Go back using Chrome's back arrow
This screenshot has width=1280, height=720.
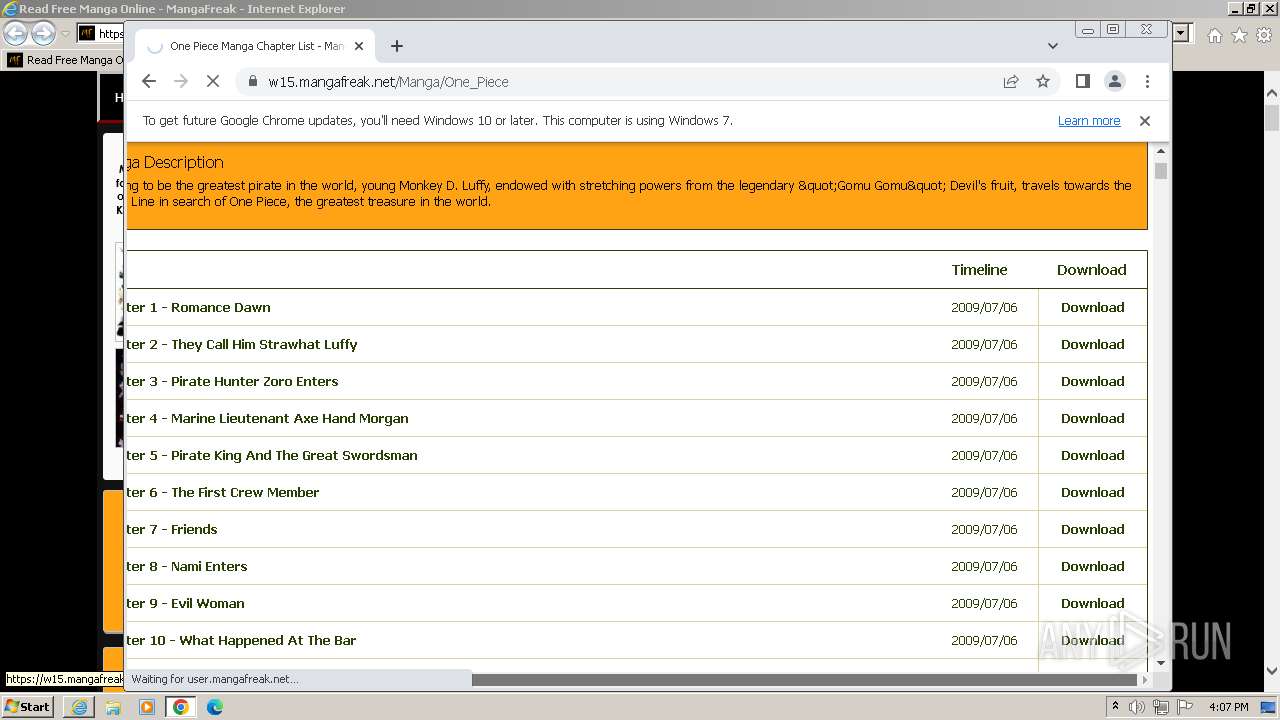pyautogui.click(x=149, y=82)
